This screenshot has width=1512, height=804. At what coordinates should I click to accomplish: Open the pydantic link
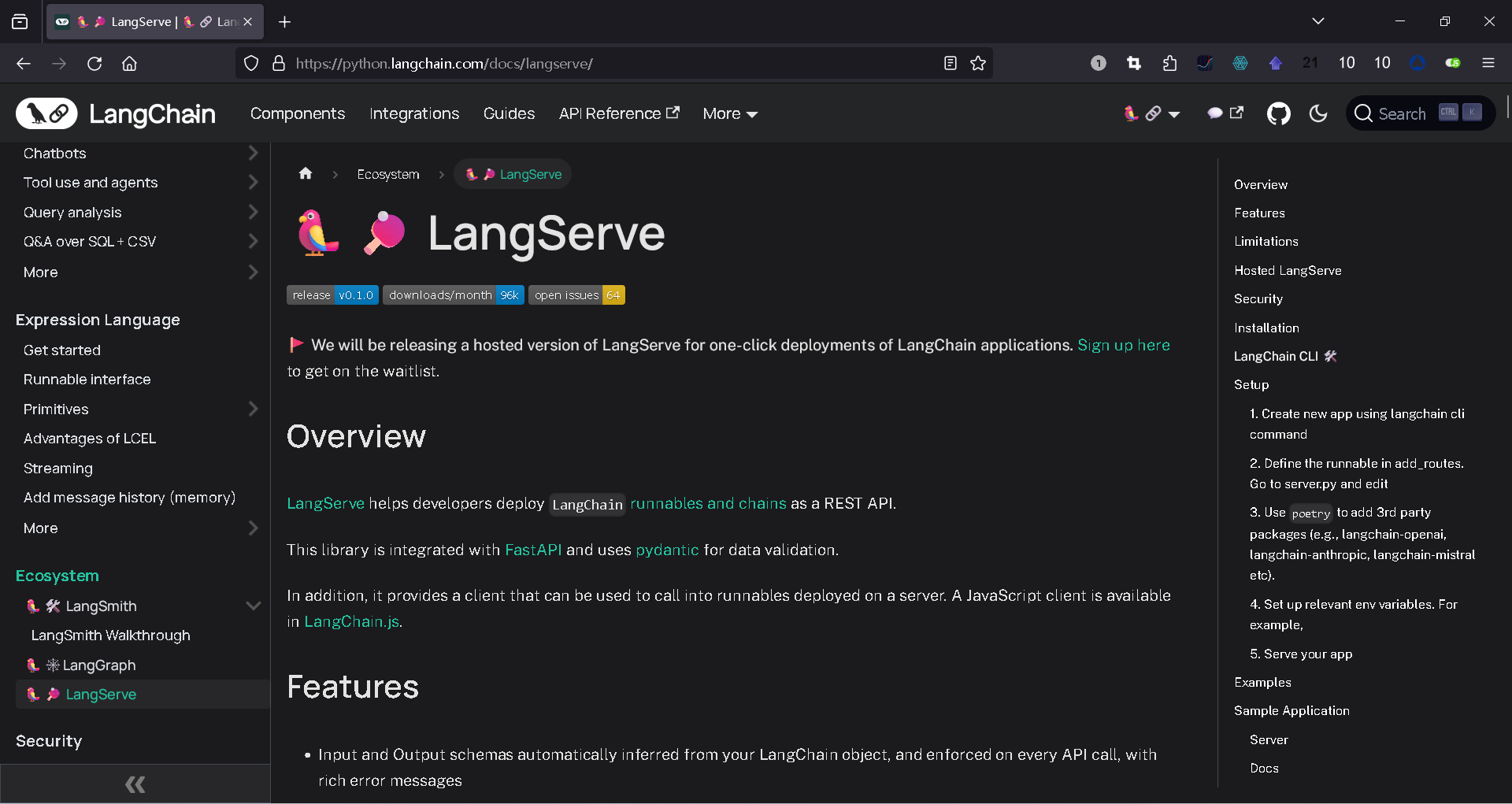point(667,550)
